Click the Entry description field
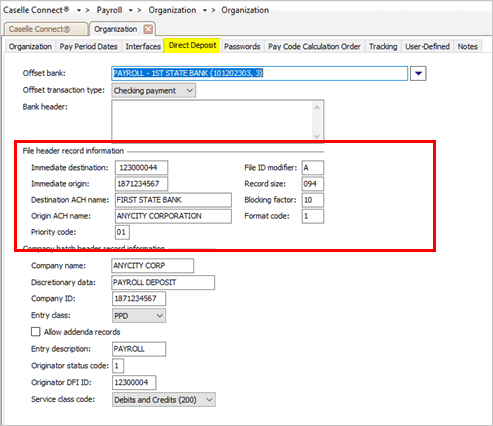Screen dimensions: 493x426 (139, 349)
